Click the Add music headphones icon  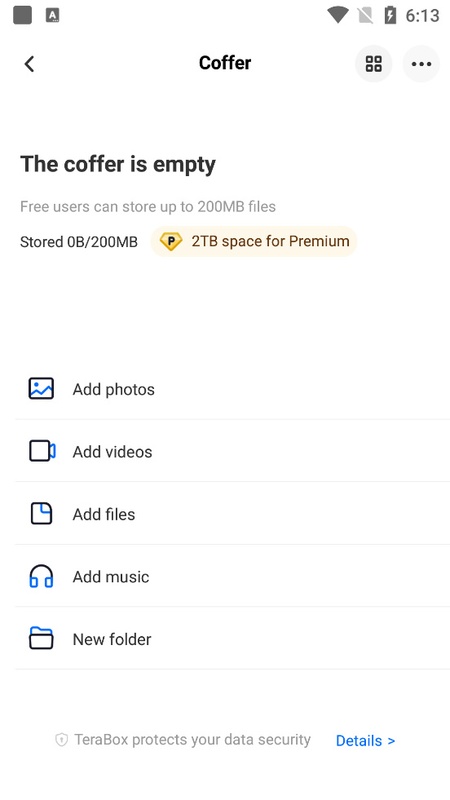click(x=41, y=576)
